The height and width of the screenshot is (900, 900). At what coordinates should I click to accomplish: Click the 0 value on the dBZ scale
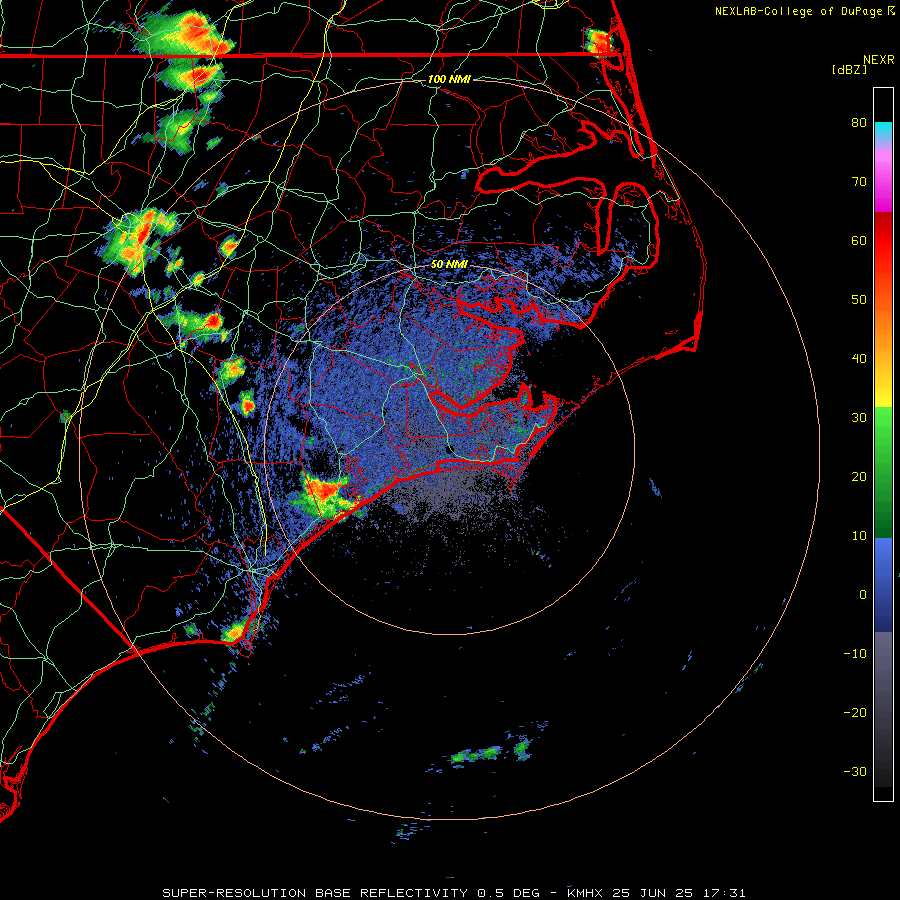tap(863, 595)
